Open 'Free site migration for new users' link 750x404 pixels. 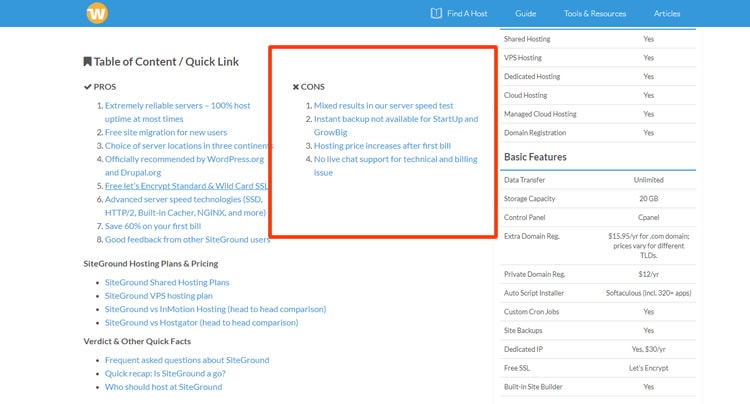(x=166, y=132)
